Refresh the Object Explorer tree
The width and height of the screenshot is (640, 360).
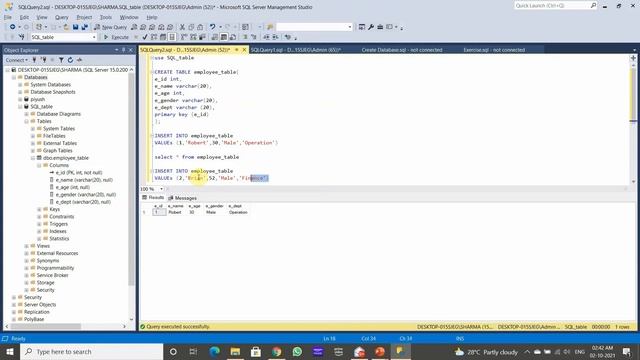[70, 60]
